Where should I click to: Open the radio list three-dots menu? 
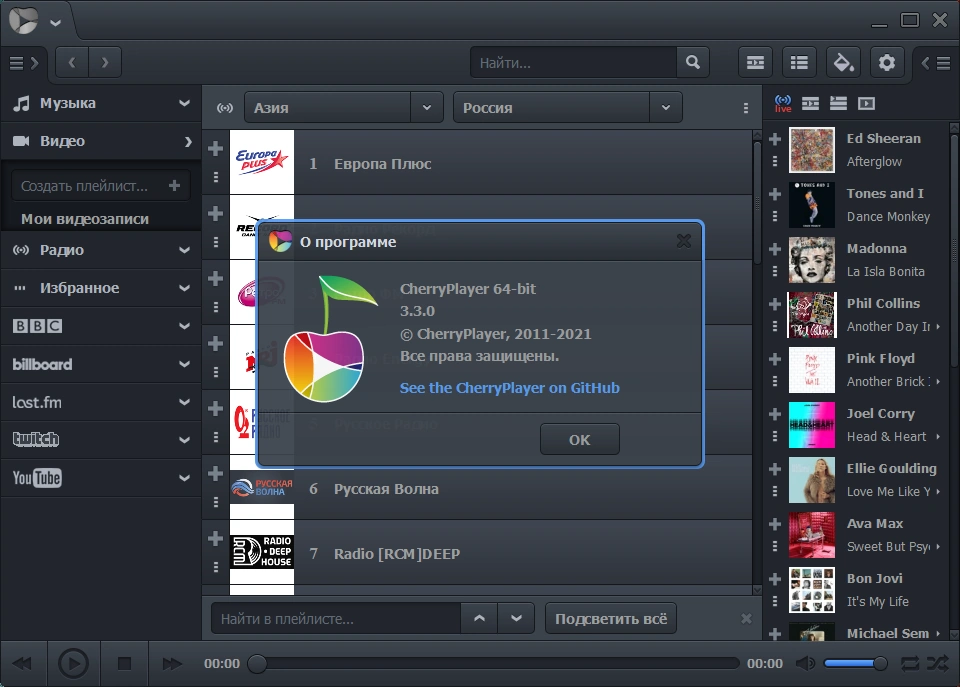[745, 108]
